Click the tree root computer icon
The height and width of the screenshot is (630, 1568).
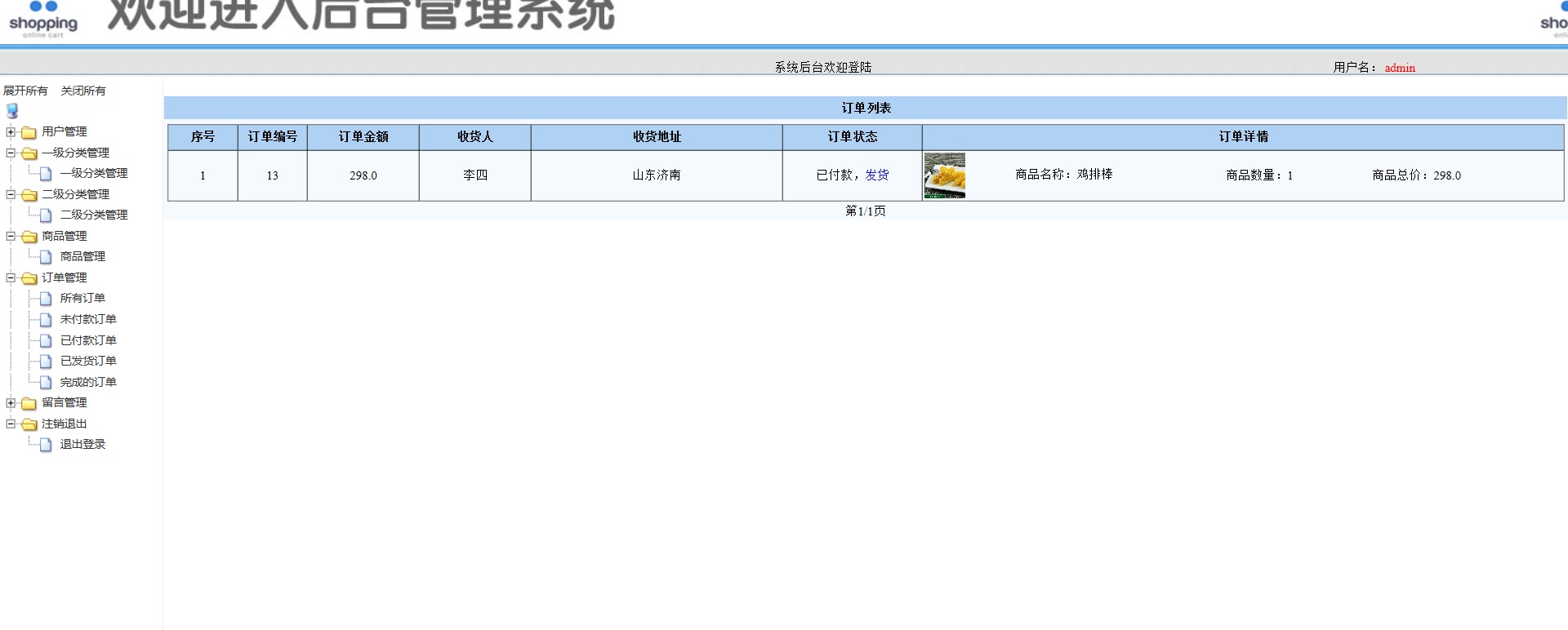point(12,111)
